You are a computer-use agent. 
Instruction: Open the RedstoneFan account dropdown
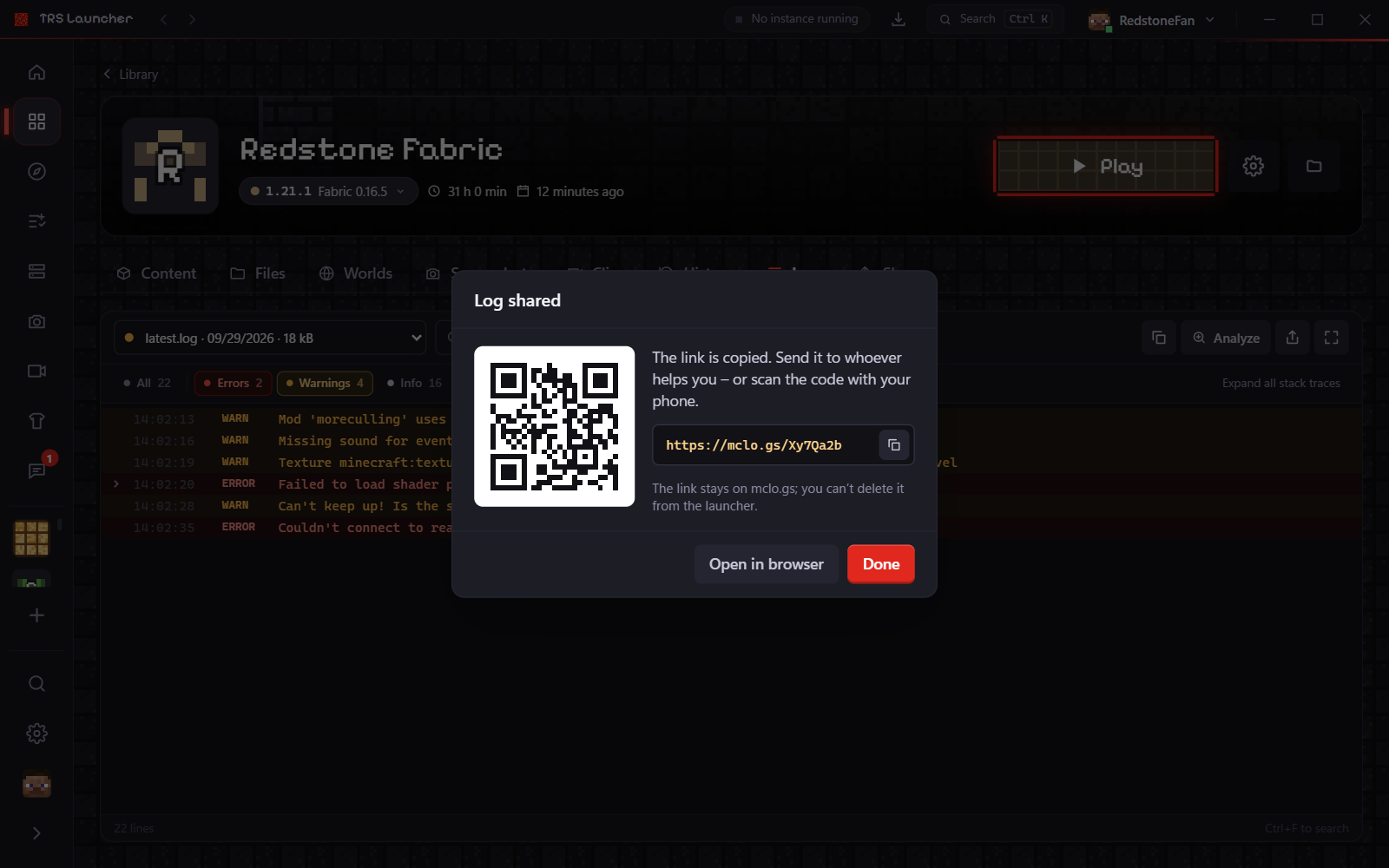[1152, 20]
